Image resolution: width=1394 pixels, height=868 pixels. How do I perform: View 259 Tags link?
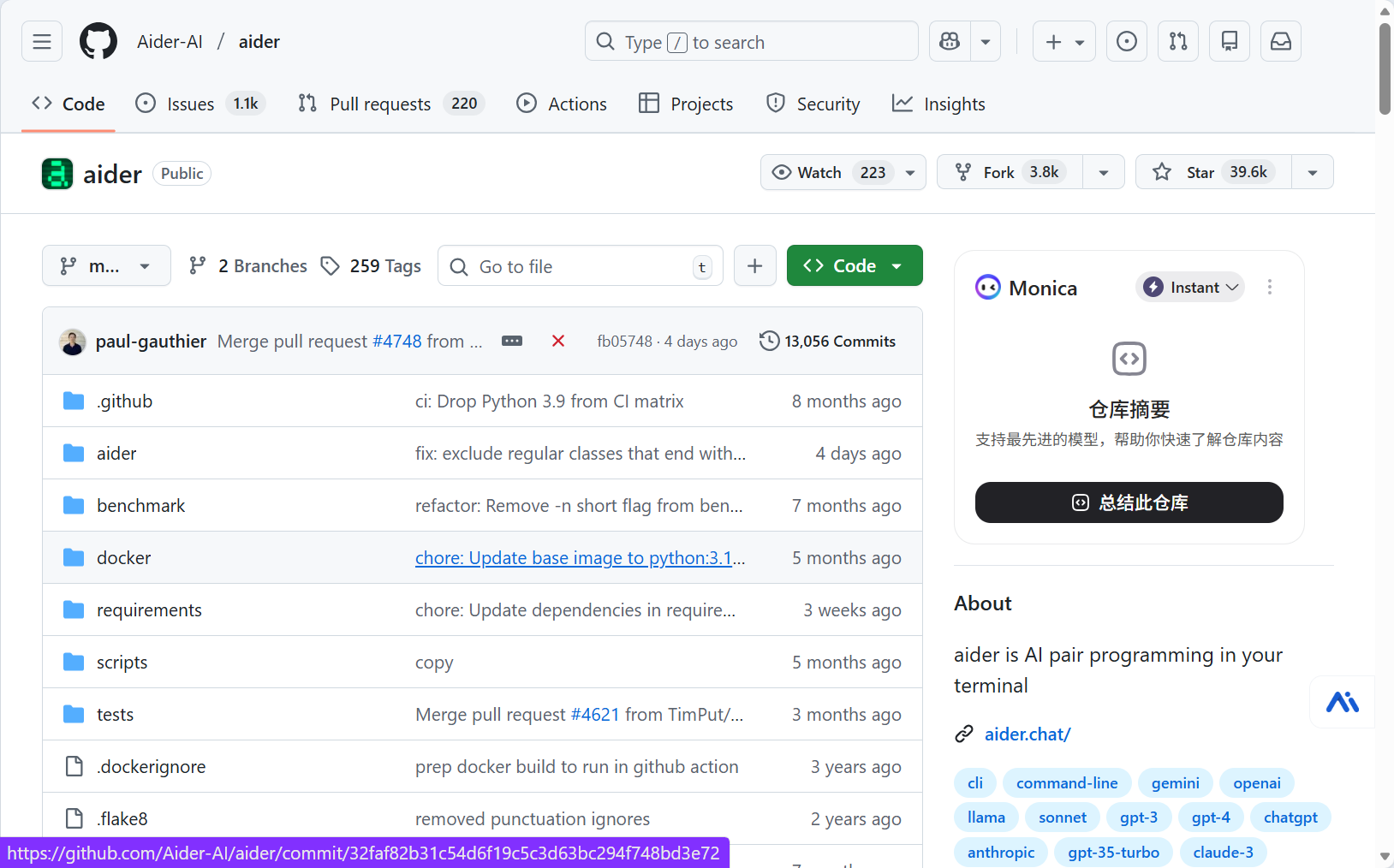point(371,265)
